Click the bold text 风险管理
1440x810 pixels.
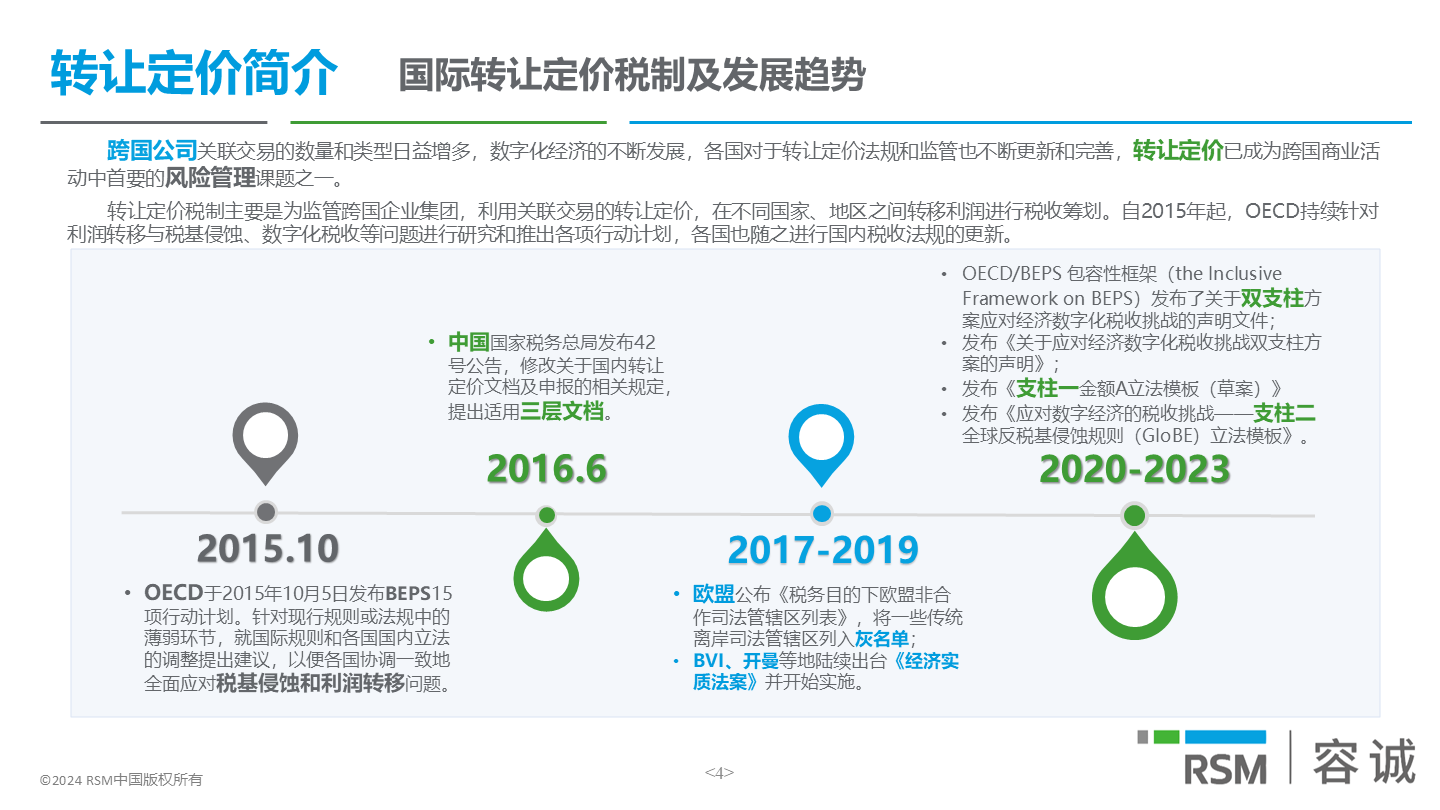tap(209, 180)
